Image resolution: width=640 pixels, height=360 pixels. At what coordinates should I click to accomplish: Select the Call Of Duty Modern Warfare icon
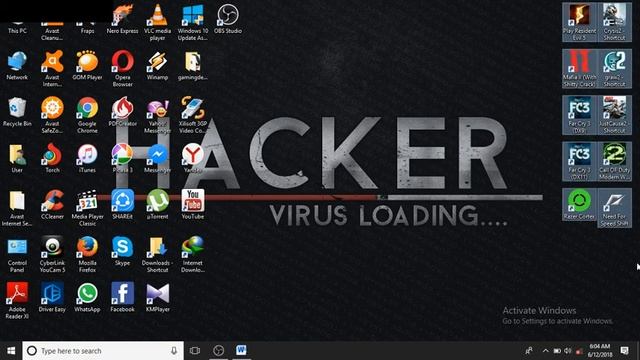point(614,162)
